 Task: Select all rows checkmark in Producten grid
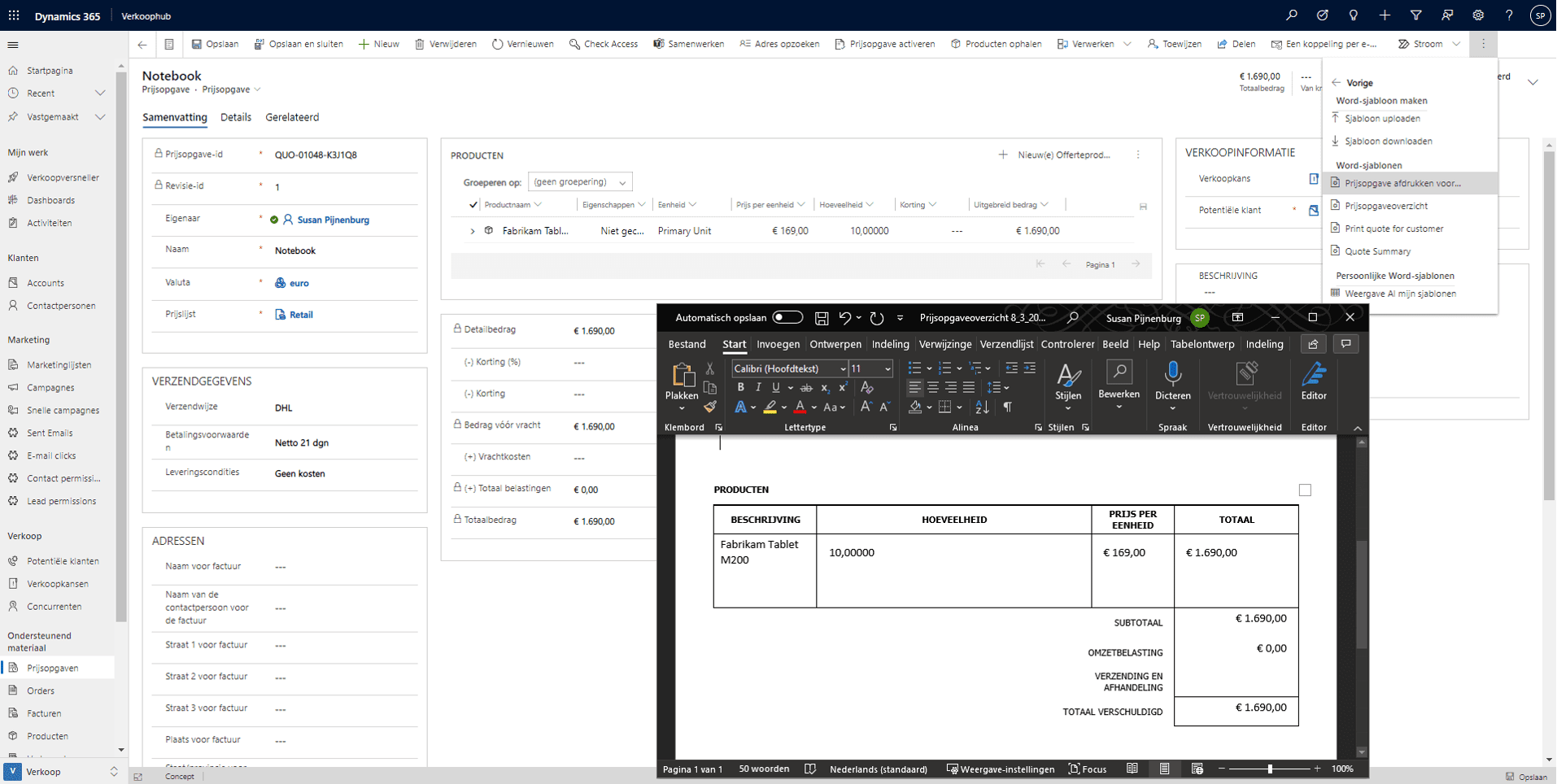(473, 205)
